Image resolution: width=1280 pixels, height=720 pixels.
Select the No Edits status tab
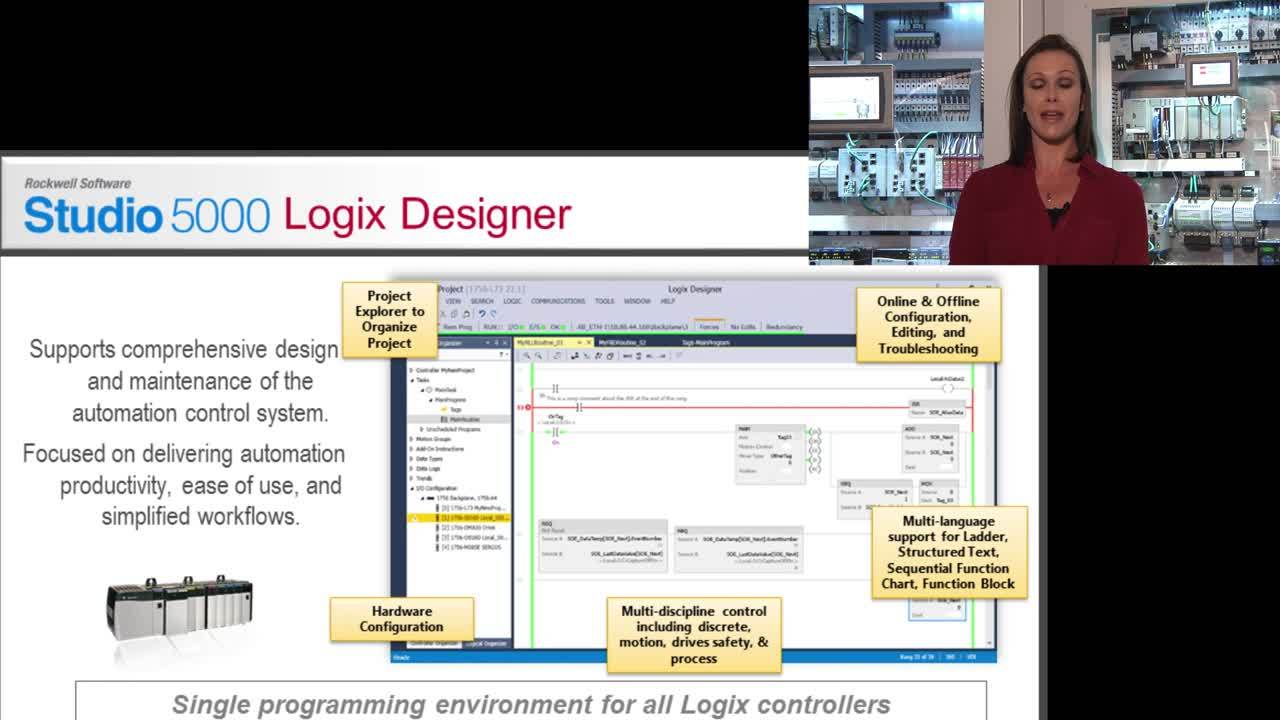pyautogui.click(x=743, y=327)
